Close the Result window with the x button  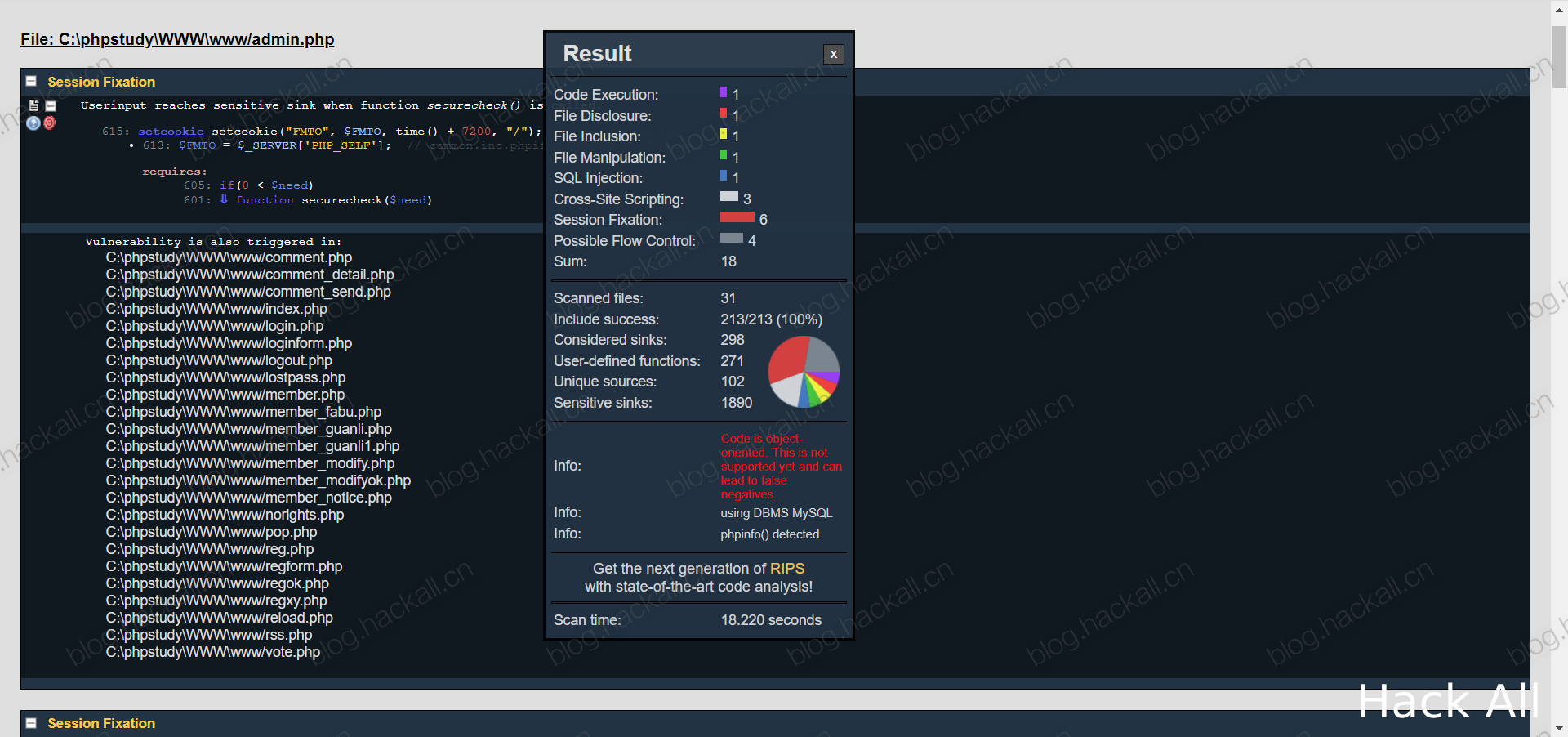[x=833, y=54]
